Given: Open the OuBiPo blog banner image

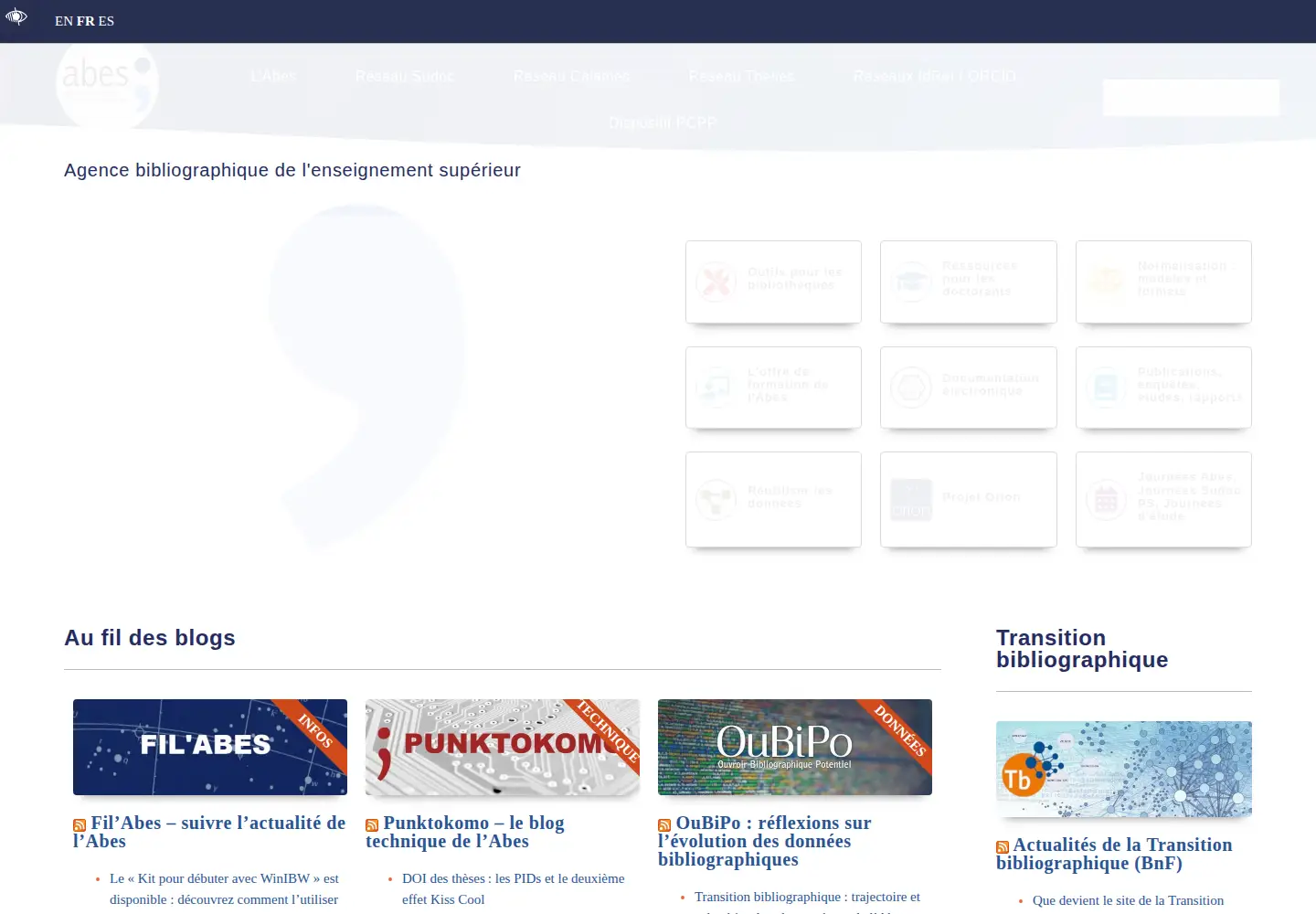Looking at the screenshot, I should click(x=795, y=747).
